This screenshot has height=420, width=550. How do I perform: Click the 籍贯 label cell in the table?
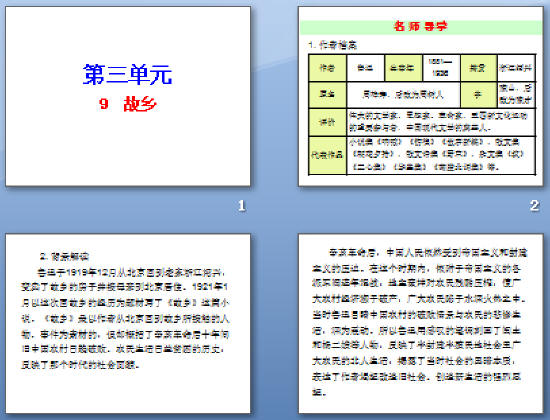(x=478, y=68)
